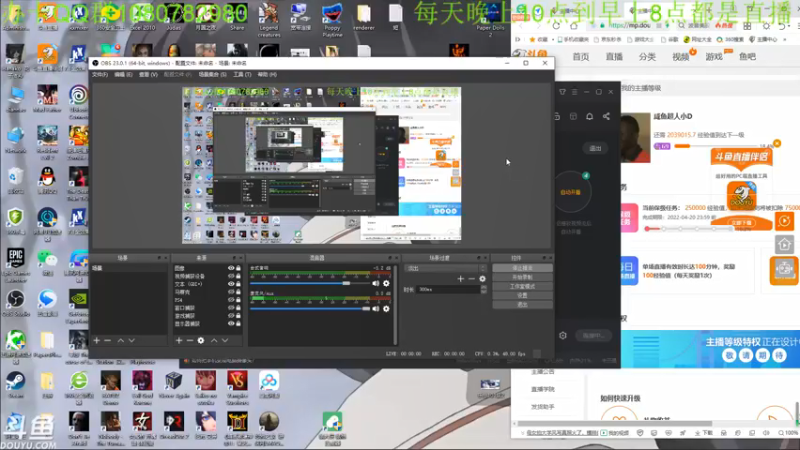Toggle visibility eye of the 图像 source
Screen dimensions: 800x450
231,268
